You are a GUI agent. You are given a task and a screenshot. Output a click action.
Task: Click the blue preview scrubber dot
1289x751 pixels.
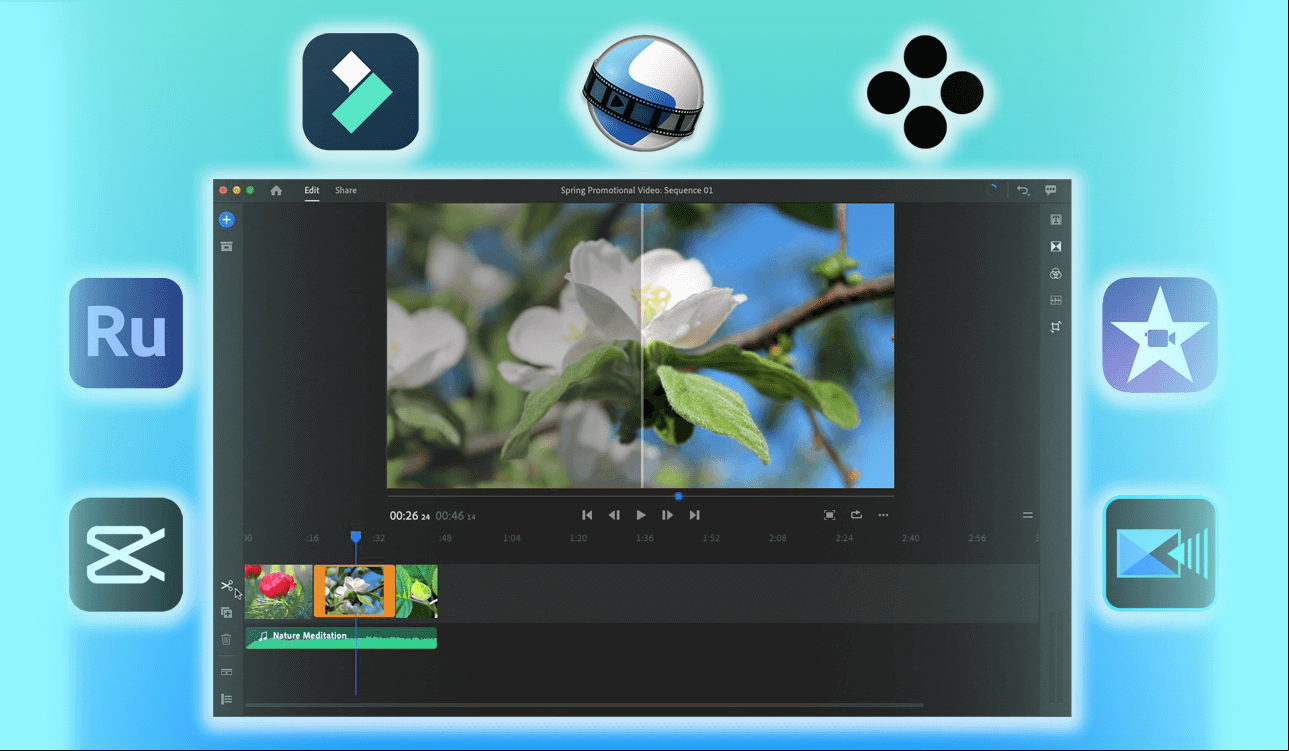(x=678, y=496)
